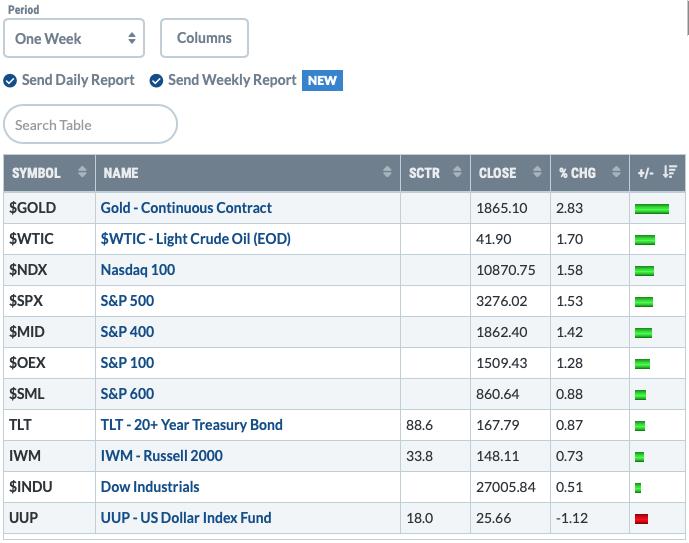This screenshot has width=689, height=543.
Task: Open TLT - 20+ Year Treasury Bond link
Action: coord(192,425)
